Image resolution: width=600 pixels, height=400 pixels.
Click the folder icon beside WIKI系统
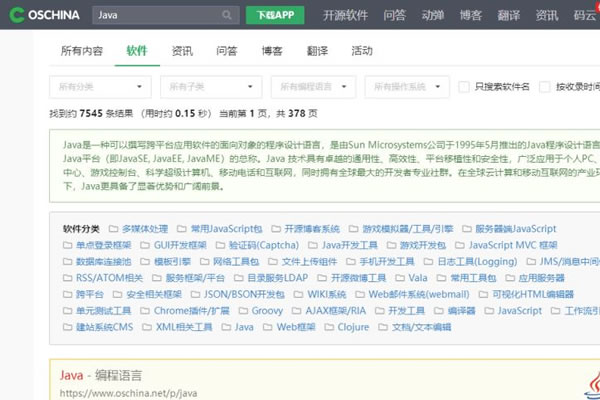pyautogui.click(x=298, y=294)
